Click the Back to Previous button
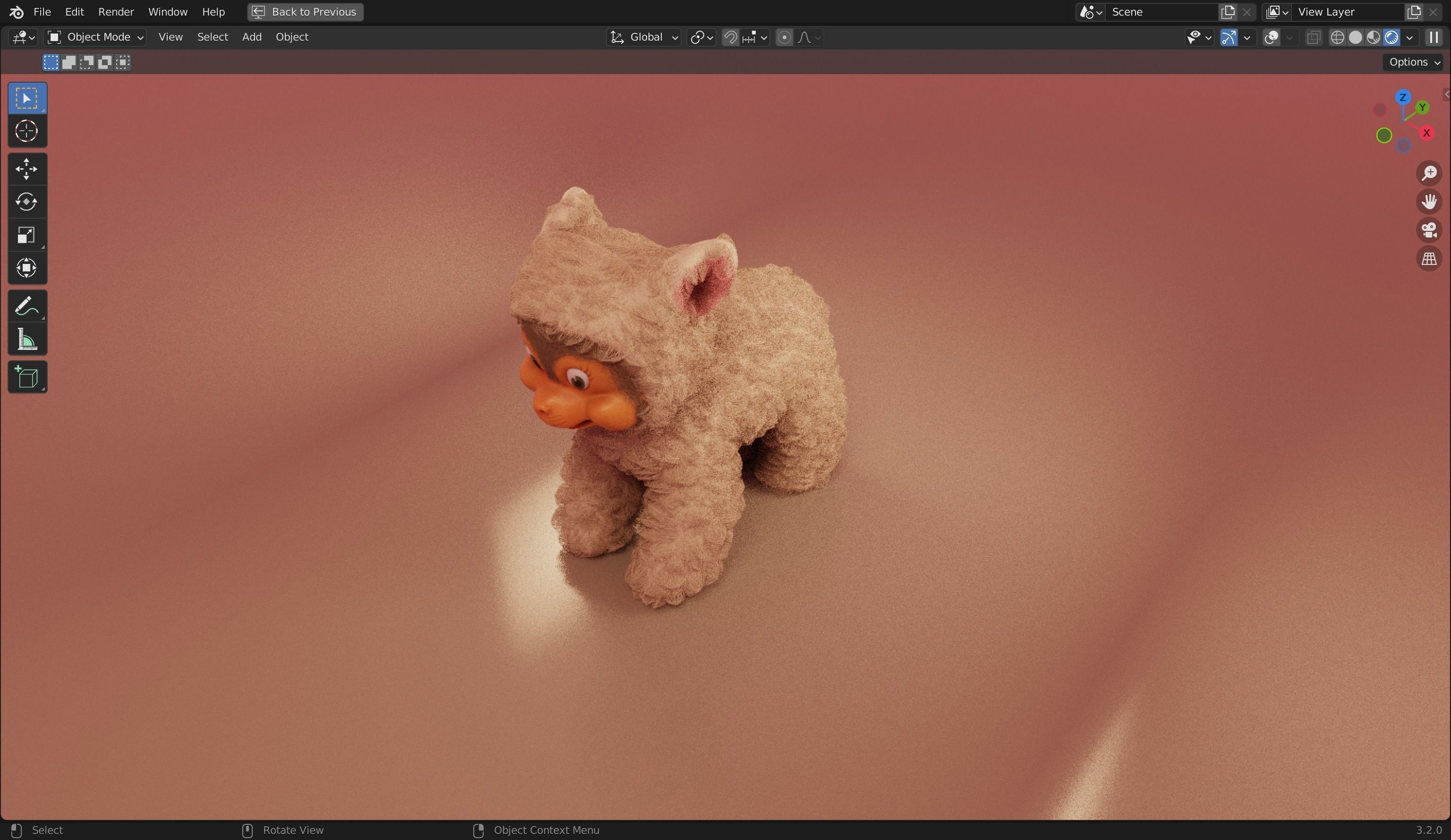1451x840 pixels. click(306, 11)
